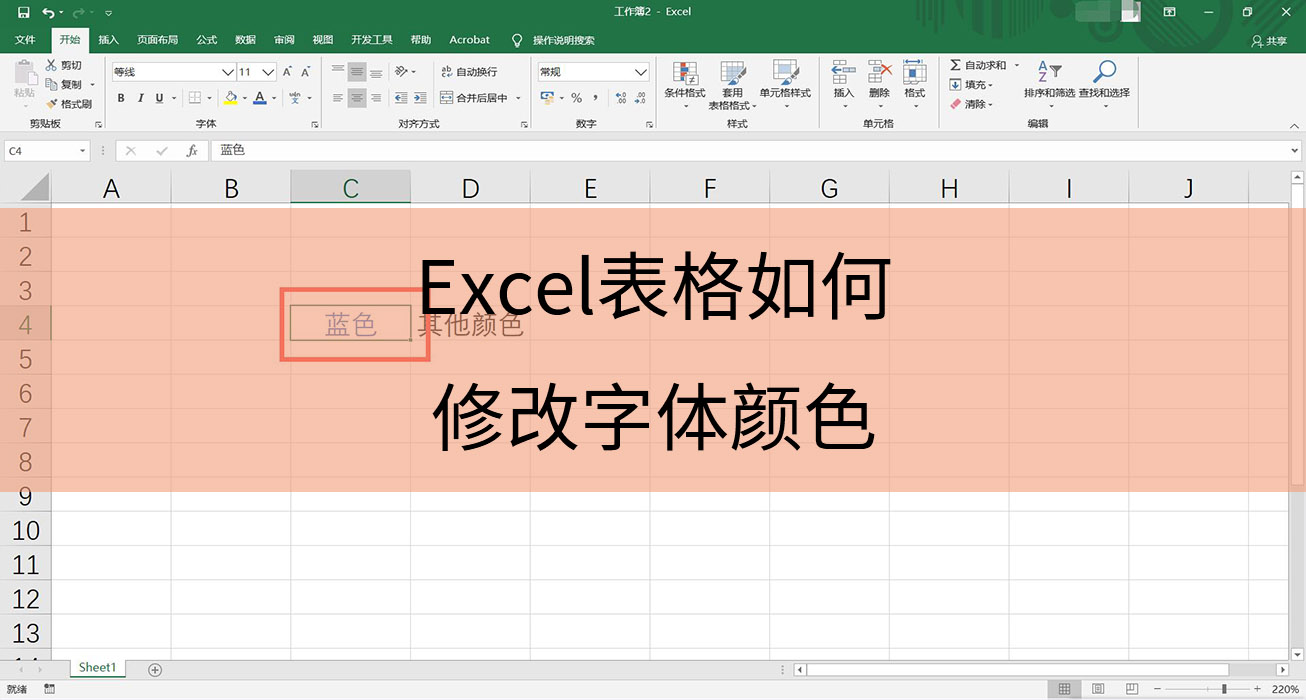
Task: Increase indent in the alignment group
Action: click(x=419, y=98)
